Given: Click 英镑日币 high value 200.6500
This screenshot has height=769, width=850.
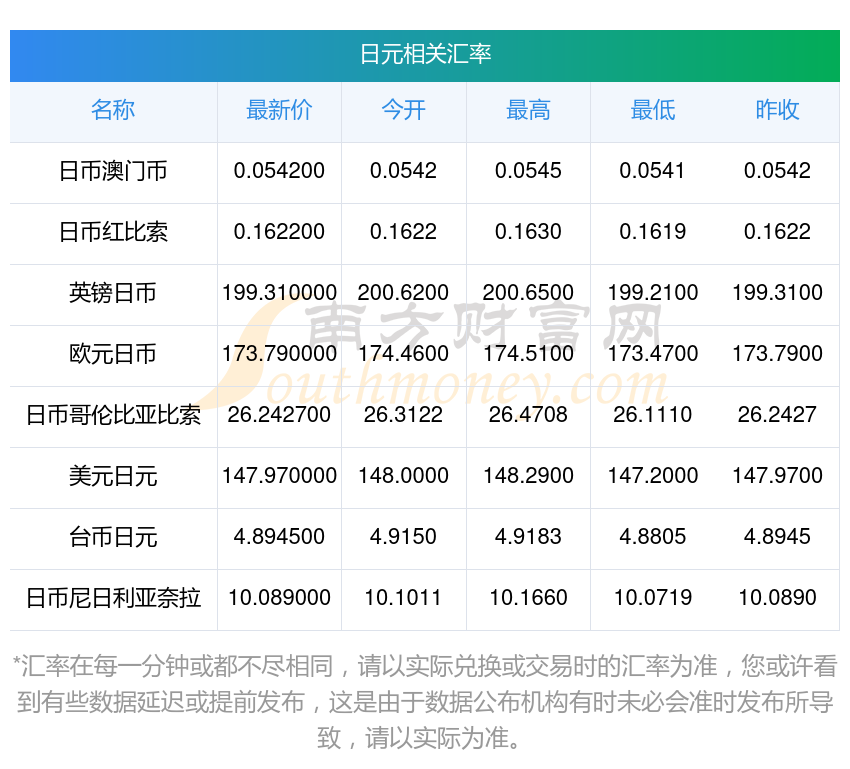Looking at the screenshot, I should coord(528,293).
